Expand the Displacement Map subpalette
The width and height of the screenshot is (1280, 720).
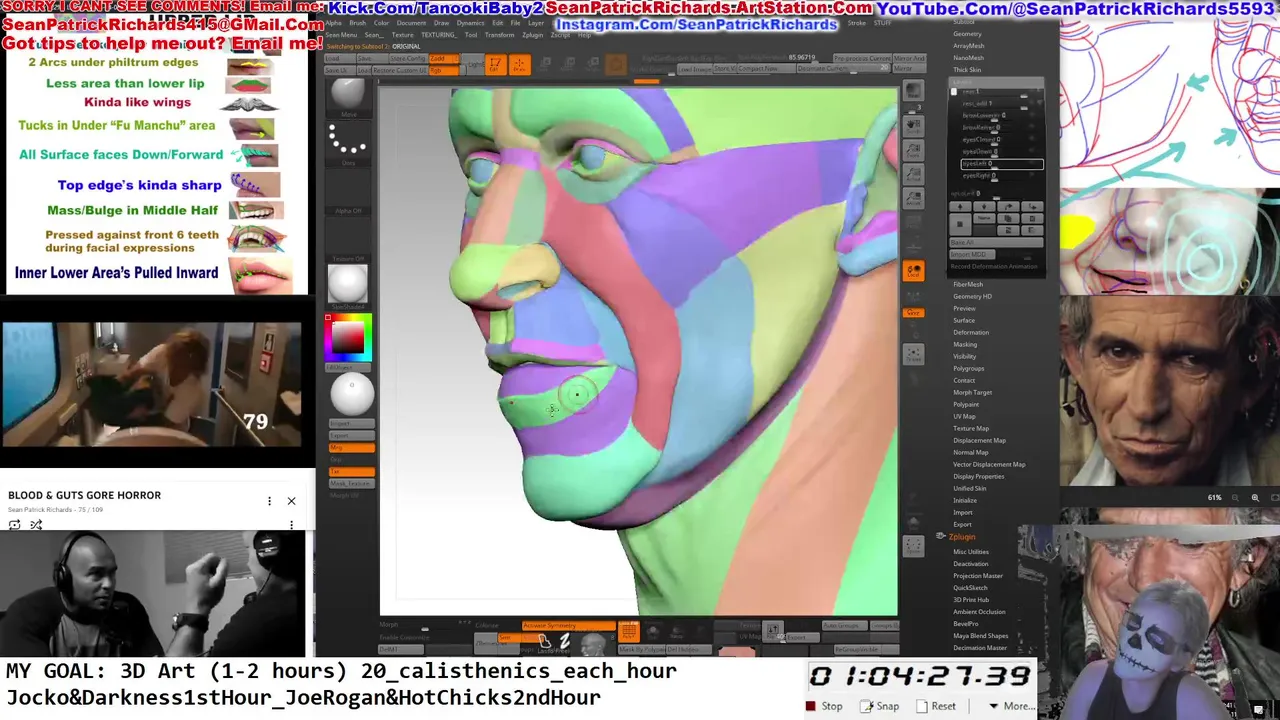980,440
